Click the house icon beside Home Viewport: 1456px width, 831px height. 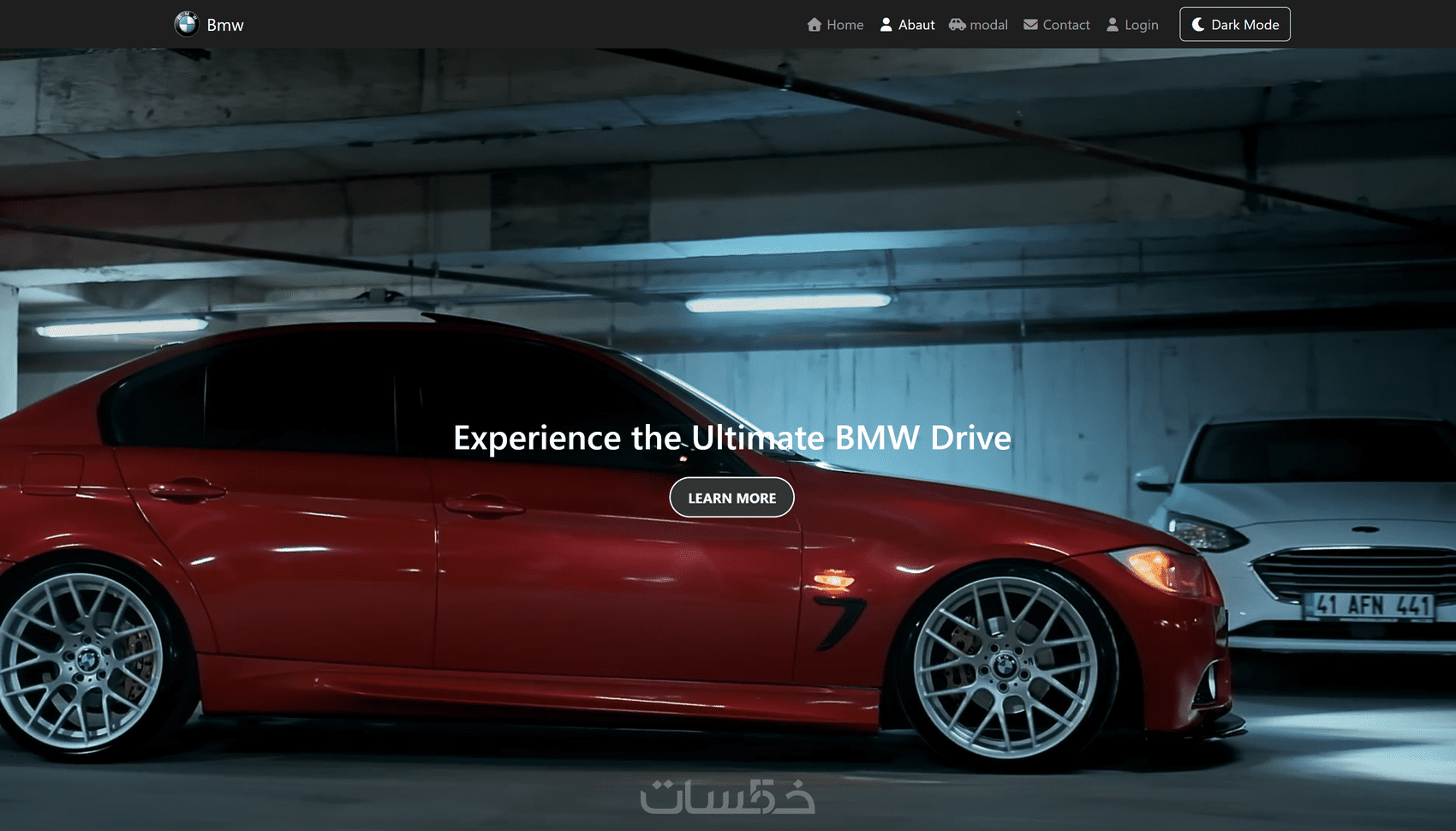point(815,25)
